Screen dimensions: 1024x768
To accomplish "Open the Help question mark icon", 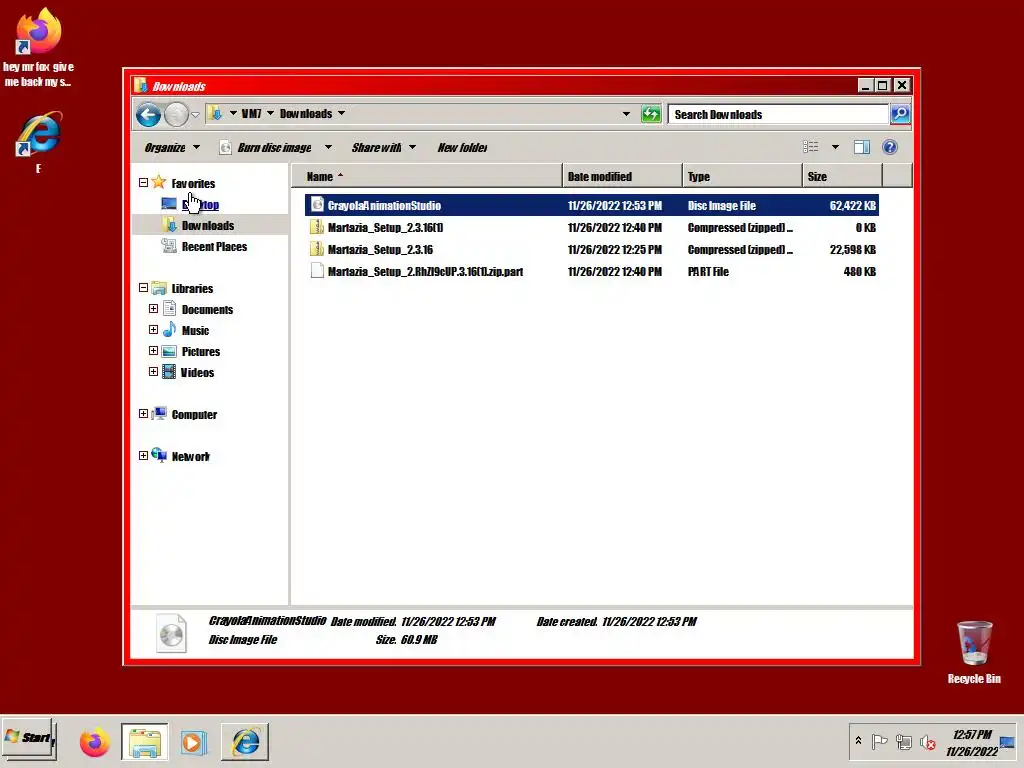I will (889, 147).
